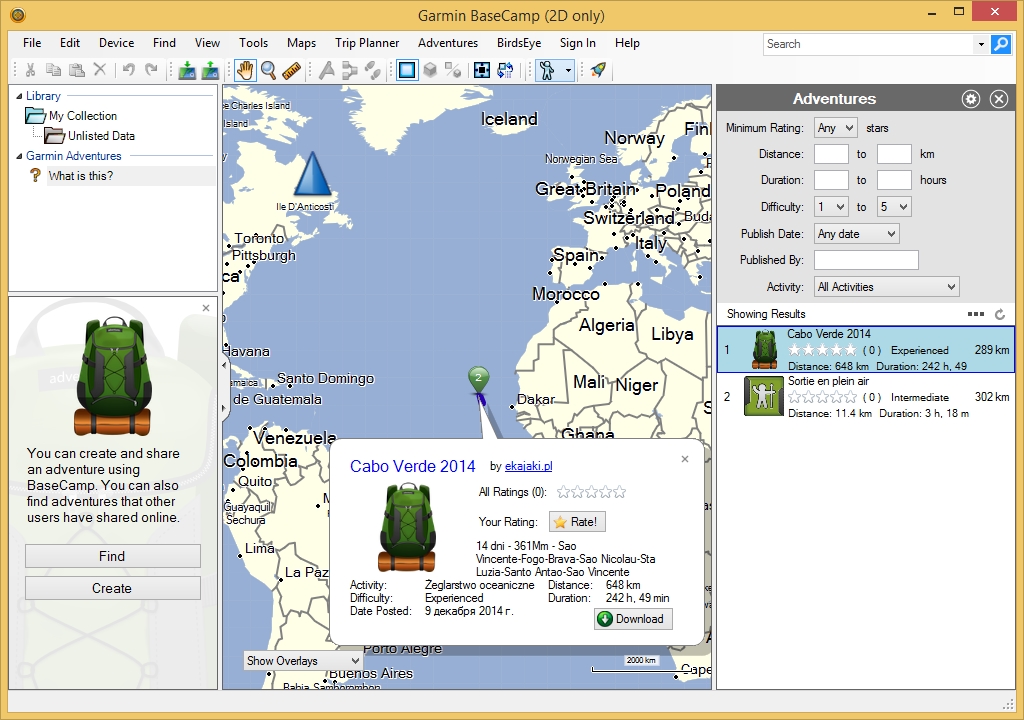Click the green map marker numbered 2
The image size is (1024, 720).
pyautogui.click(x=479, y=379)
